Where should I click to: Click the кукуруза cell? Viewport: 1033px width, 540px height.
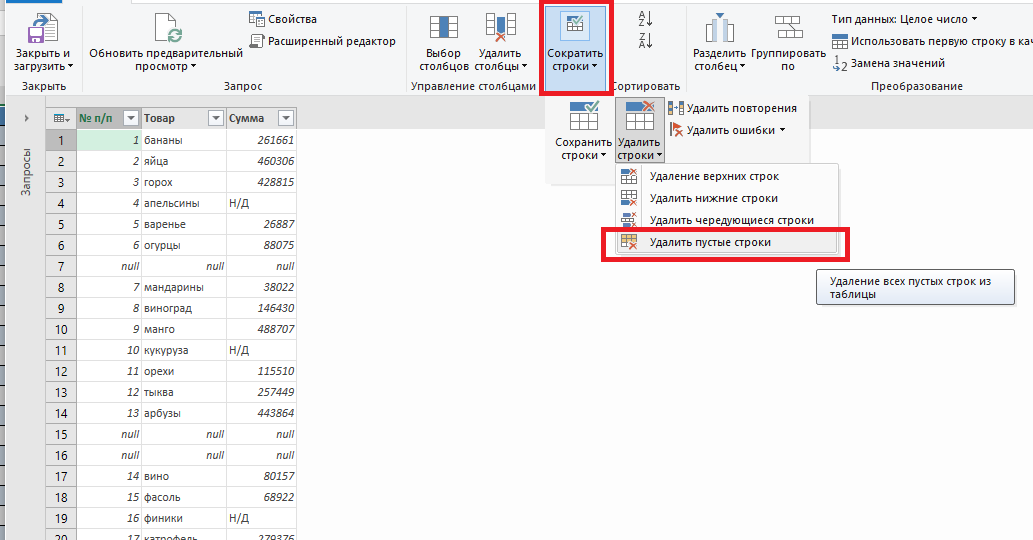tap(184, 350)
